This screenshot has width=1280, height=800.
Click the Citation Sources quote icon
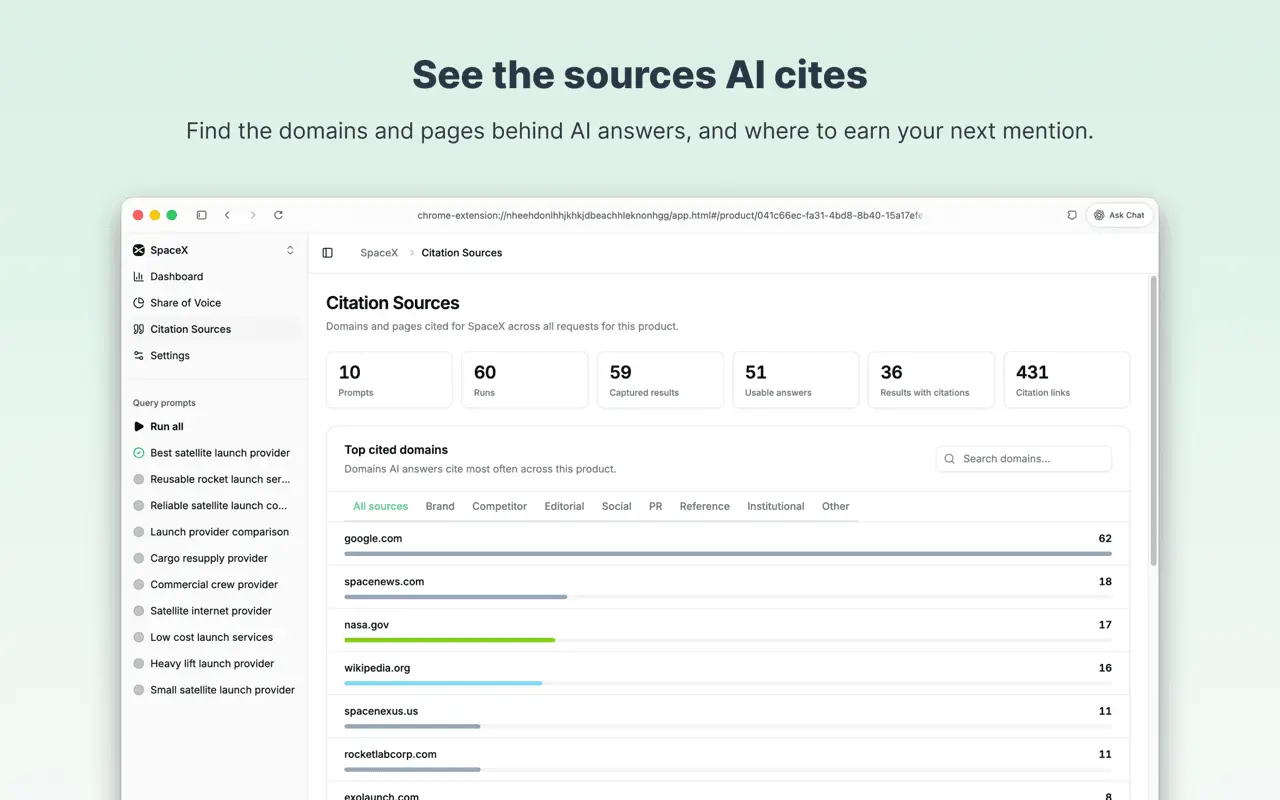(139, 329)
